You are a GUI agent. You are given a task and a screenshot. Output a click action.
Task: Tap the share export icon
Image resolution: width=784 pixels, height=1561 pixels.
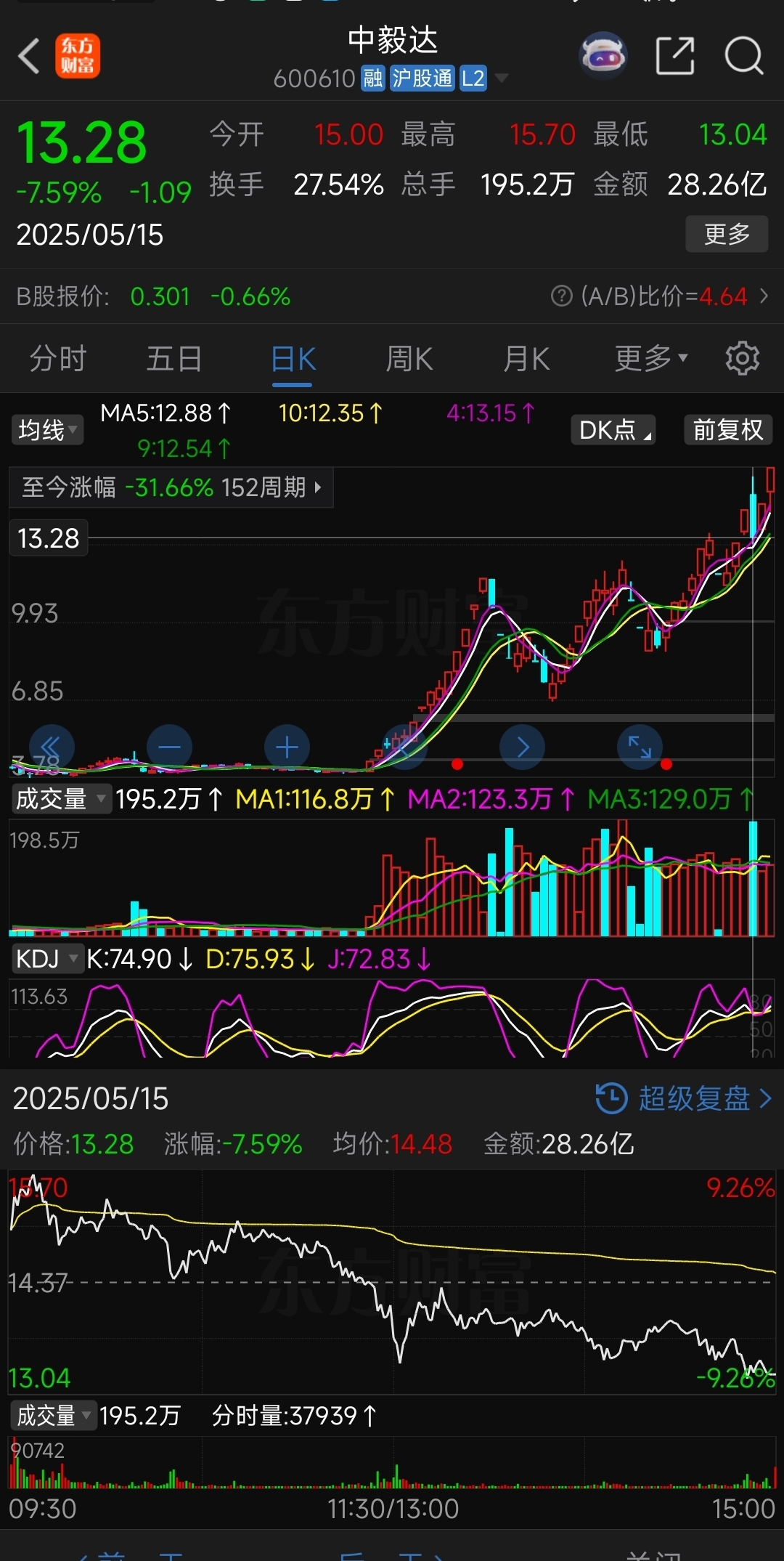(x=675, y=55)
